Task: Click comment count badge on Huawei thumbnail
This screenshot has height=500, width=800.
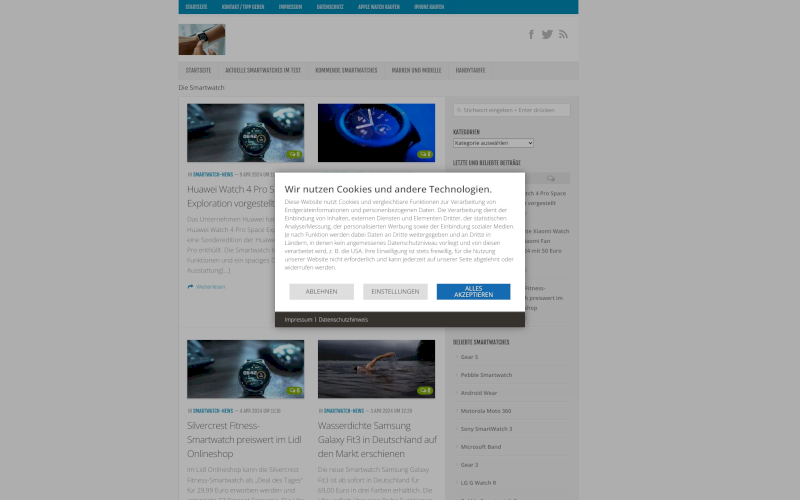Action: pyautogui.click(x=294, y=154)
